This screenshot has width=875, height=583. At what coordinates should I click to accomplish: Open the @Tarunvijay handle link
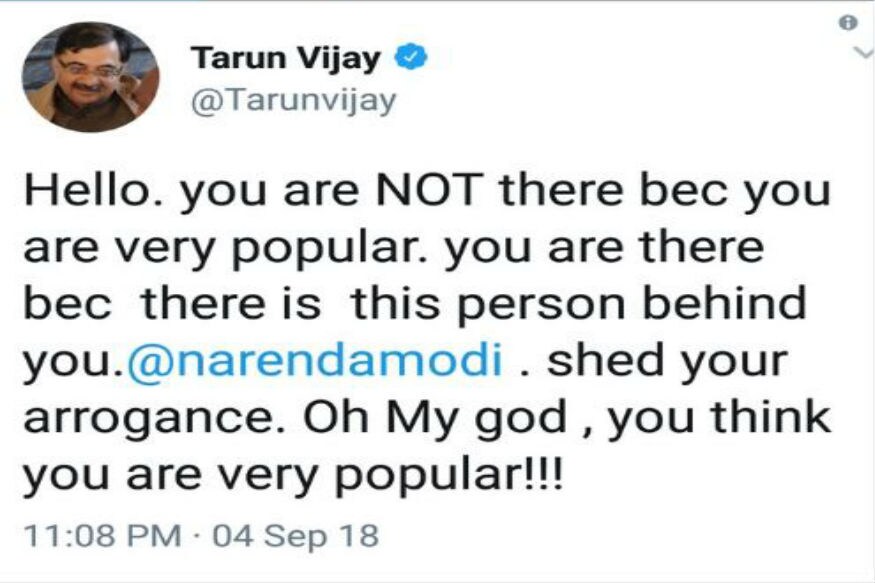(294, 100)
